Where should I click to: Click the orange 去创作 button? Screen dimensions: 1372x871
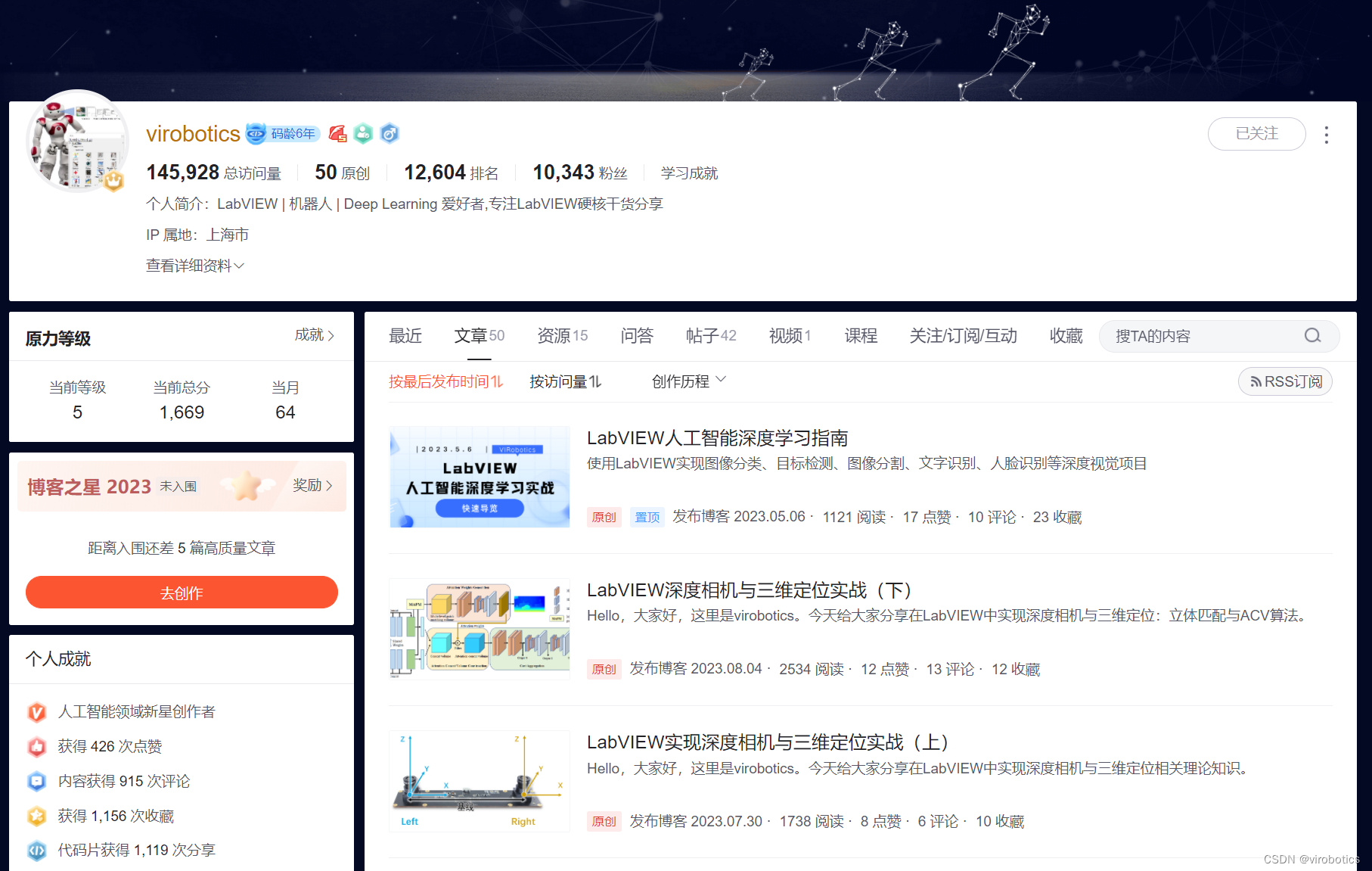182,593
